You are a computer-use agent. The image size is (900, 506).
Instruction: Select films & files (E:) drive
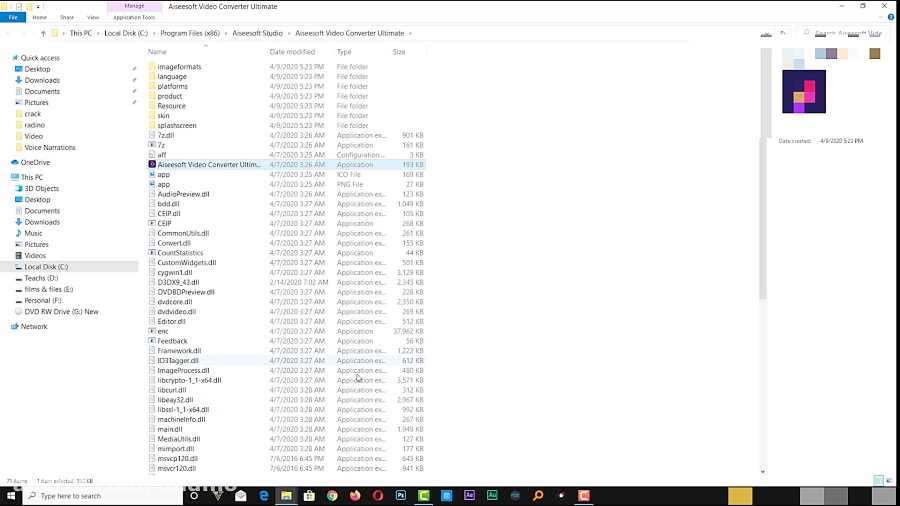[49, 289]
